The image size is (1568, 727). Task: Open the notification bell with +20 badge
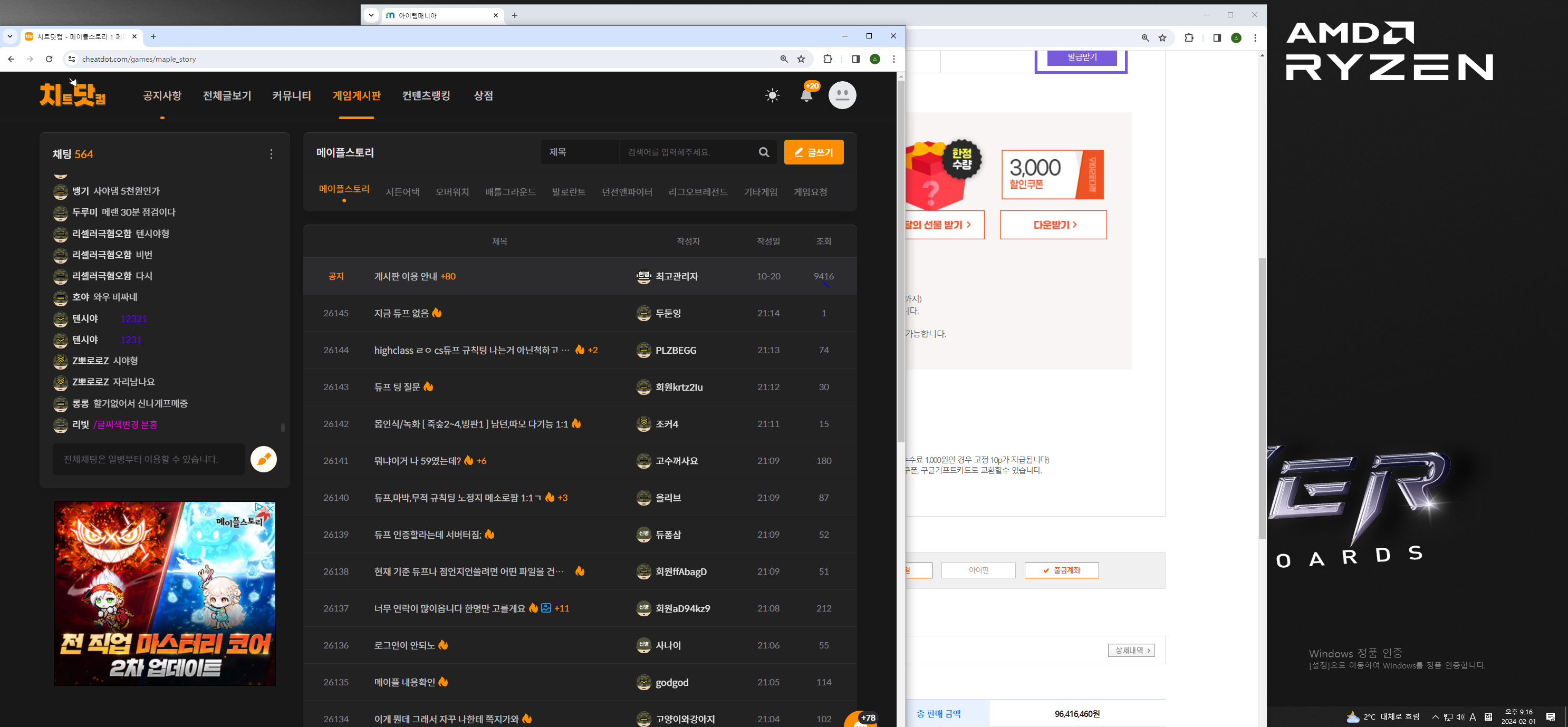click(806, 95)
